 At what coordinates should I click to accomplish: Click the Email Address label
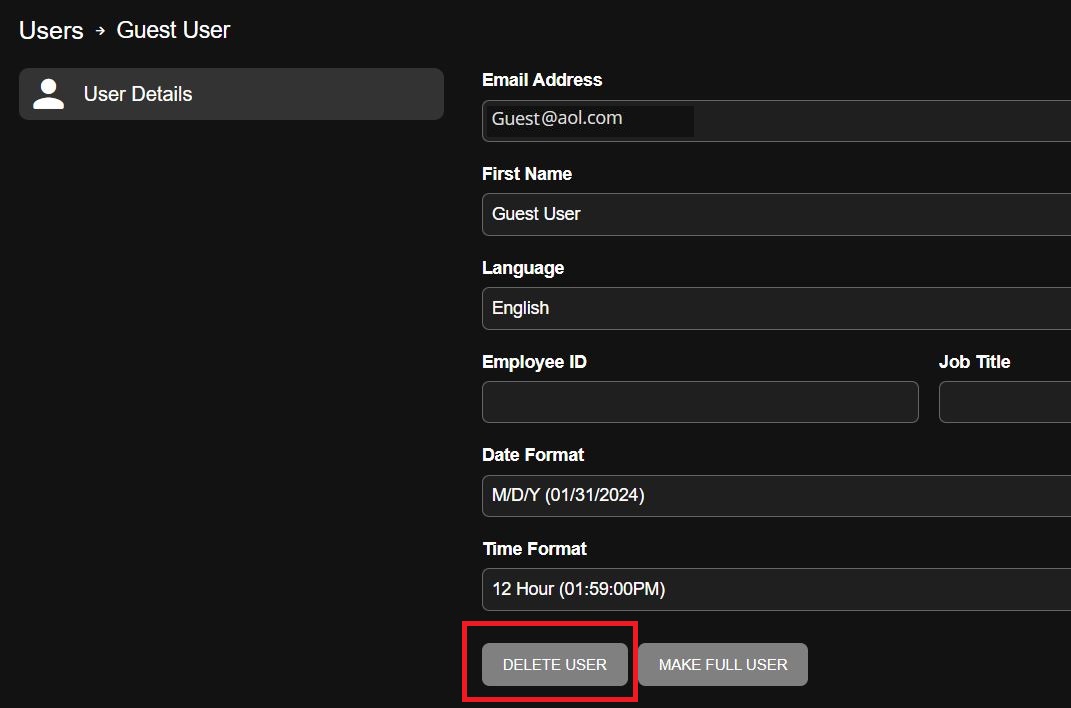[x=542, y=80]
